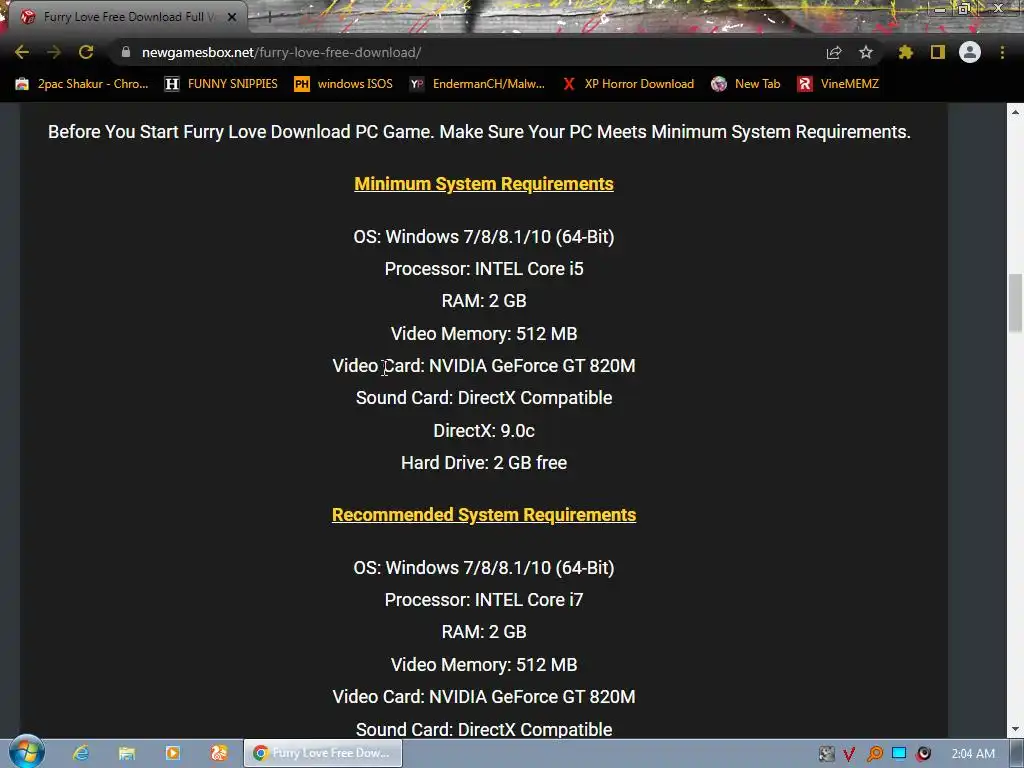
Task: Open the XP Horror Download bookmark
Action: pos(628,84)
